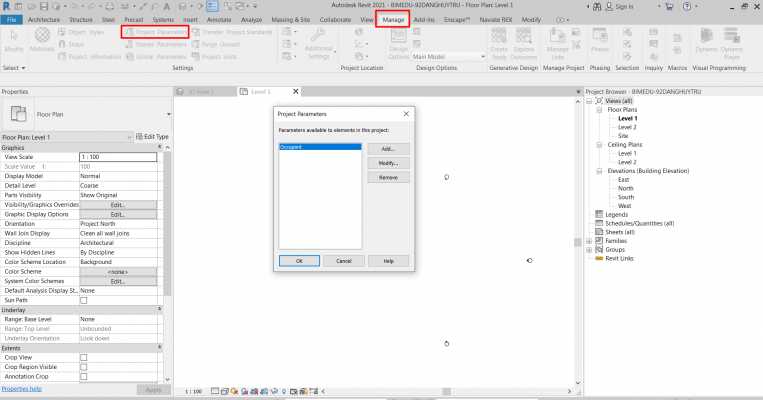Image resolution: width=763 pixels, height=400 pixels.
Task: Check the Crop Region Visible box
Action: click(x=84, y=366)
